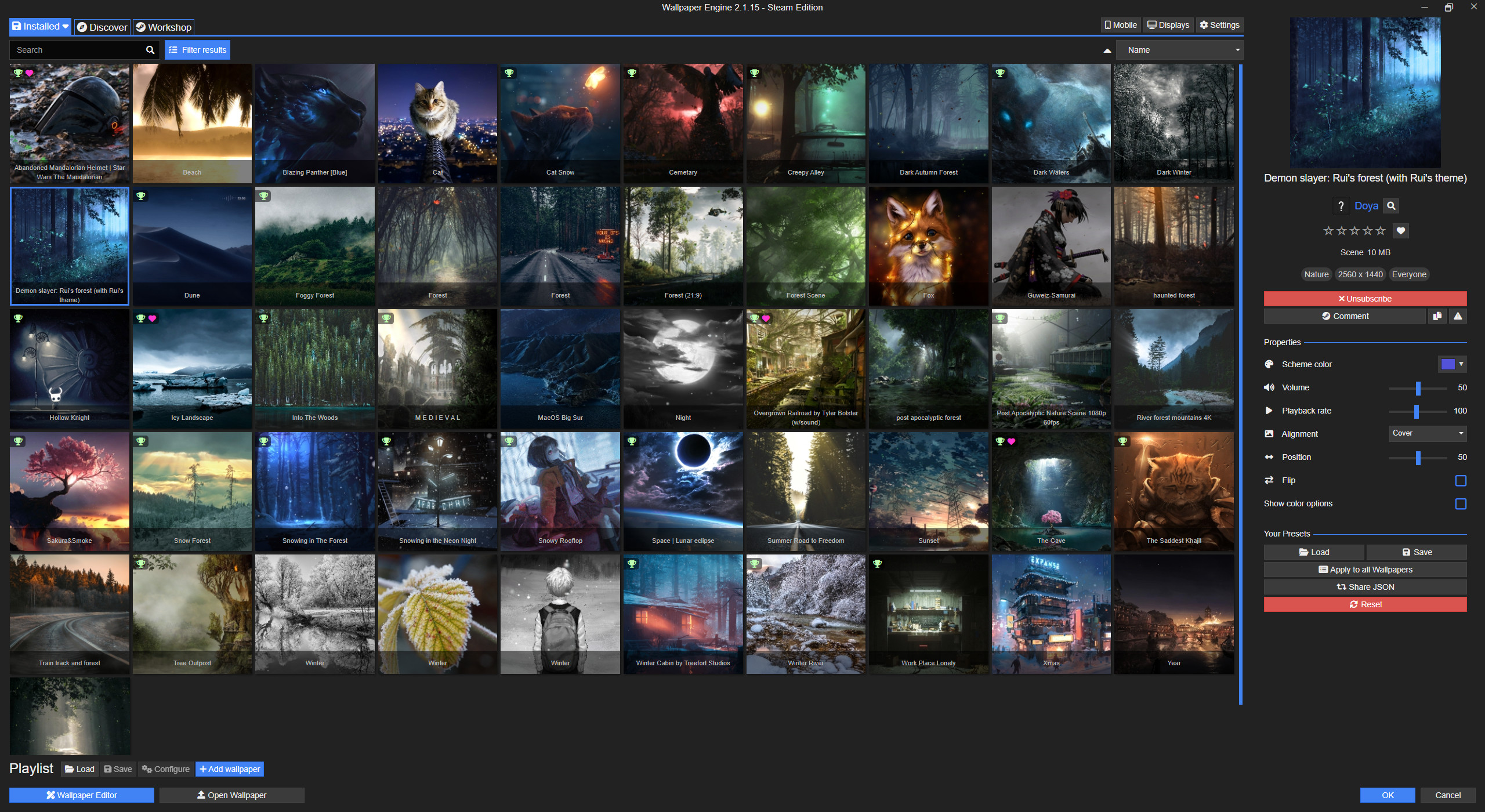Click the pink heart on Icy Landscape

click(153, 318)
